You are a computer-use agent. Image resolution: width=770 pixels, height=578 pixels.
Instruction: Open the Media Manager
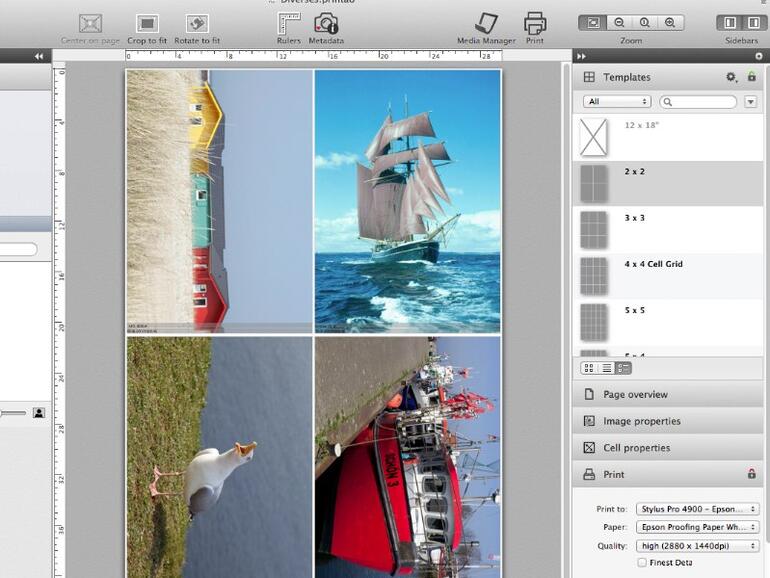486,24
